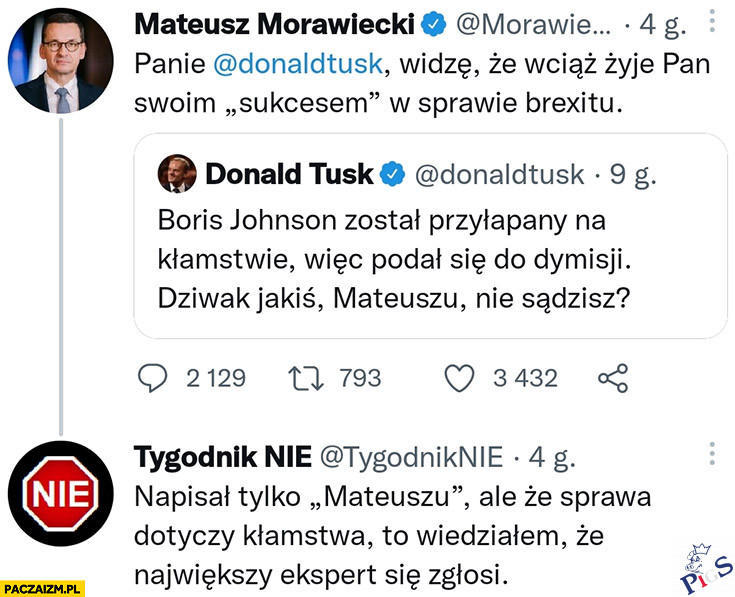Click Donald Tusk's verified badge
Screen dimensions: 735x597
(x=392, y=174)
